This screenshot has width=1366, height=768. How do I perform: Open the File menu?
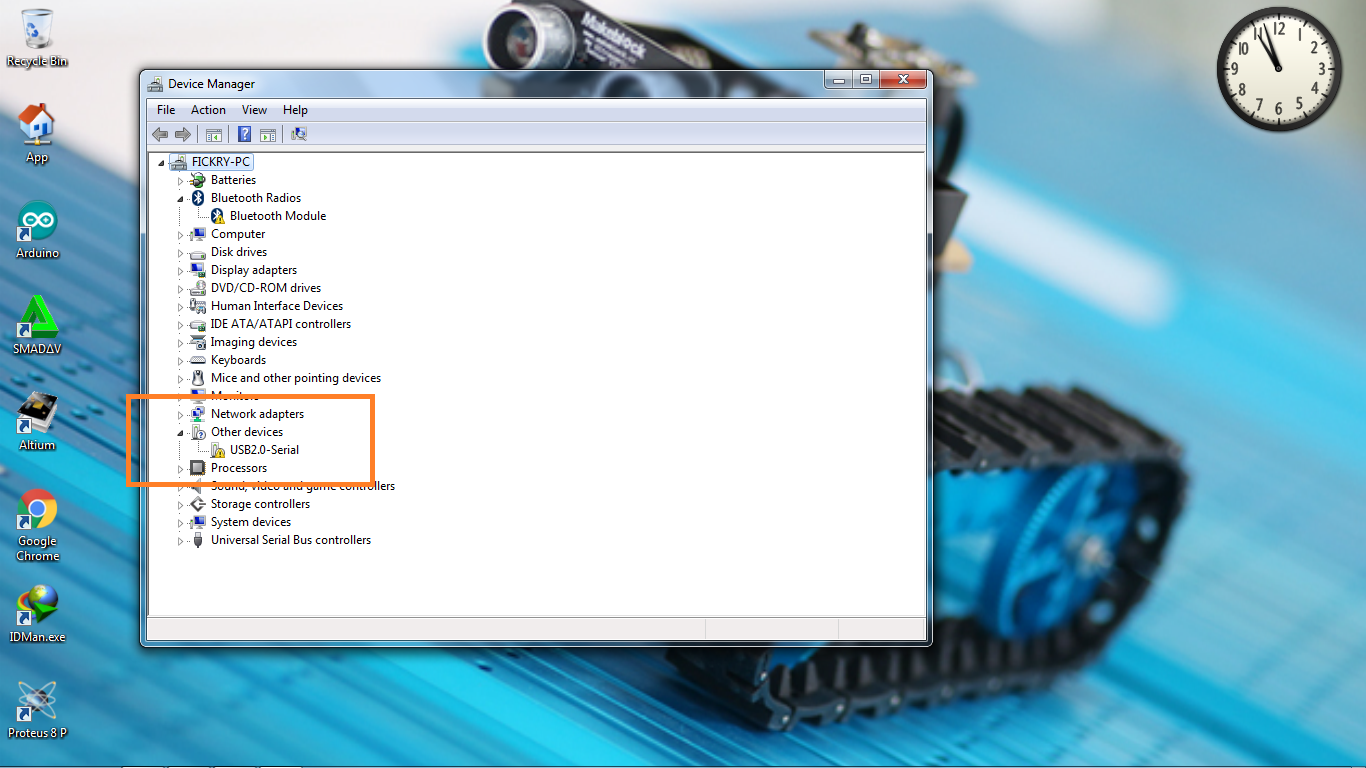click(166, 109)
